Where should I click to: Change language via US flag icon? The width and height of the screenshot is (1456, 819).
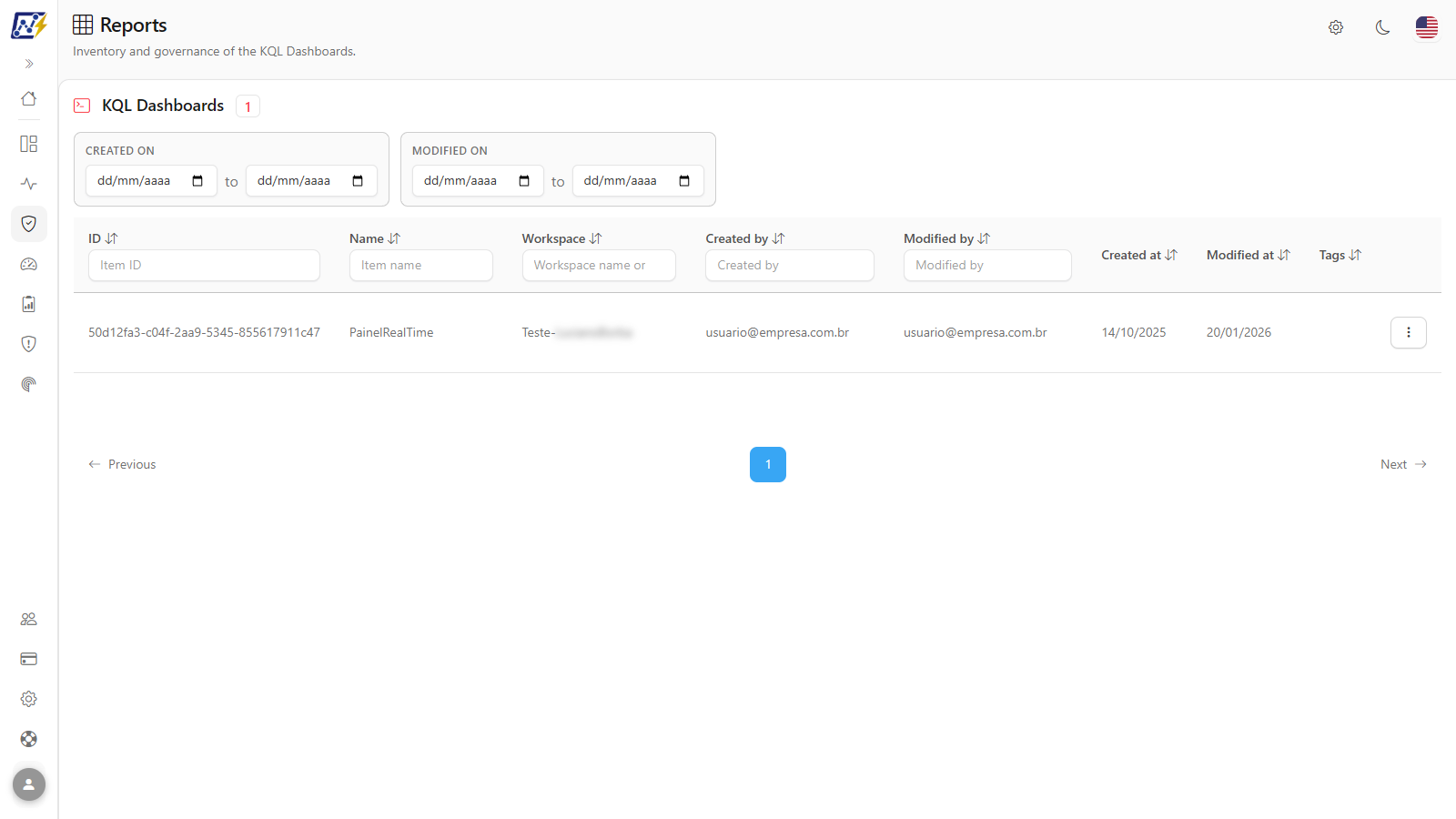pos(1427,27)
